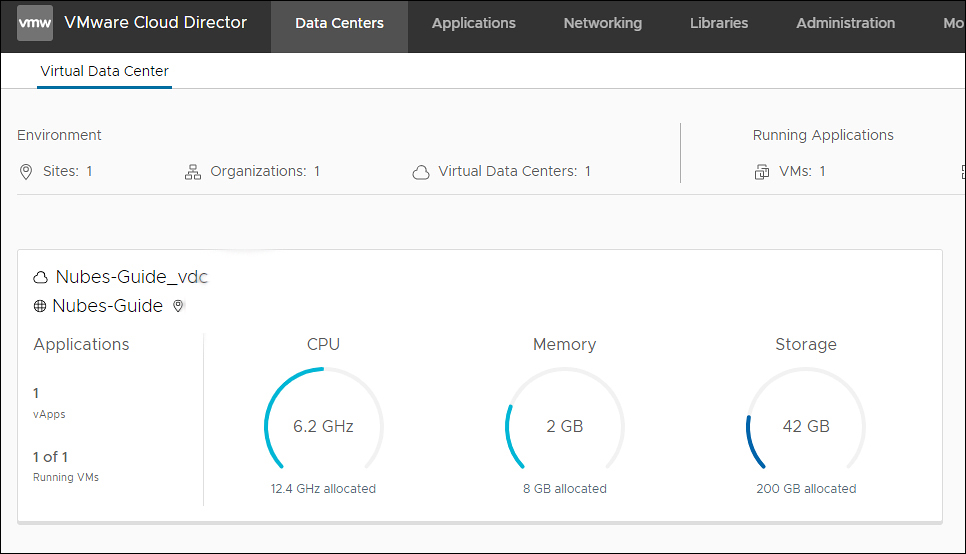This screenshot has width=966, height=554.
Task: Click the Virtual Data Centers cloud icon
Action: pos(421,172)
